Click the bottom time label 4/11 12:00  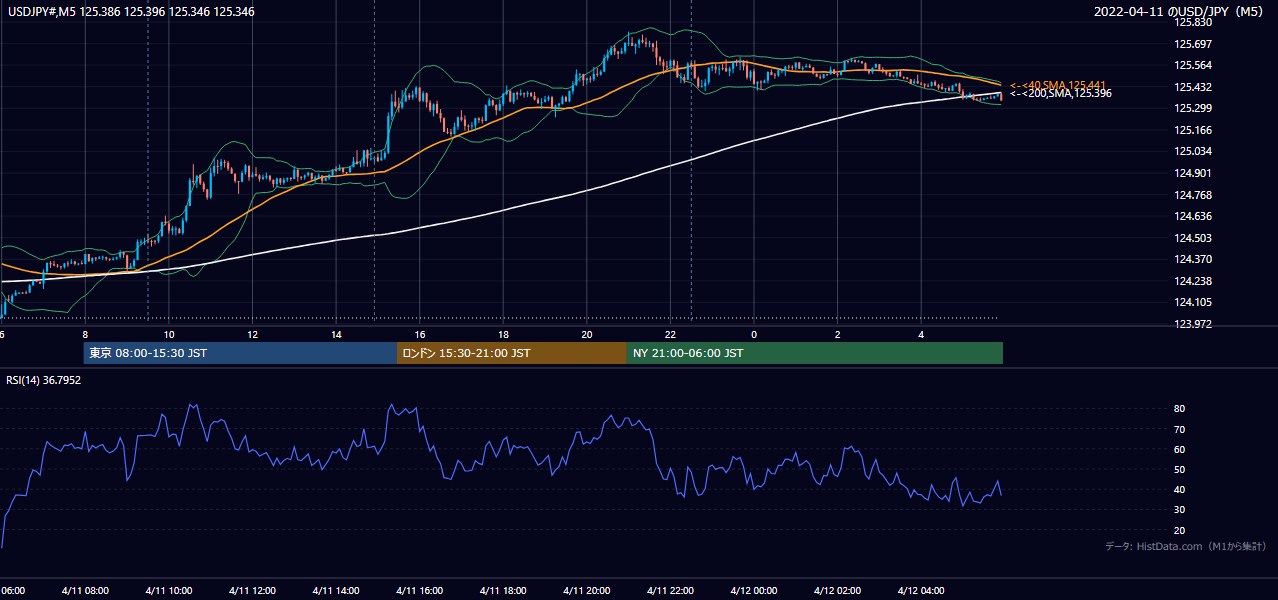[253, 590]
